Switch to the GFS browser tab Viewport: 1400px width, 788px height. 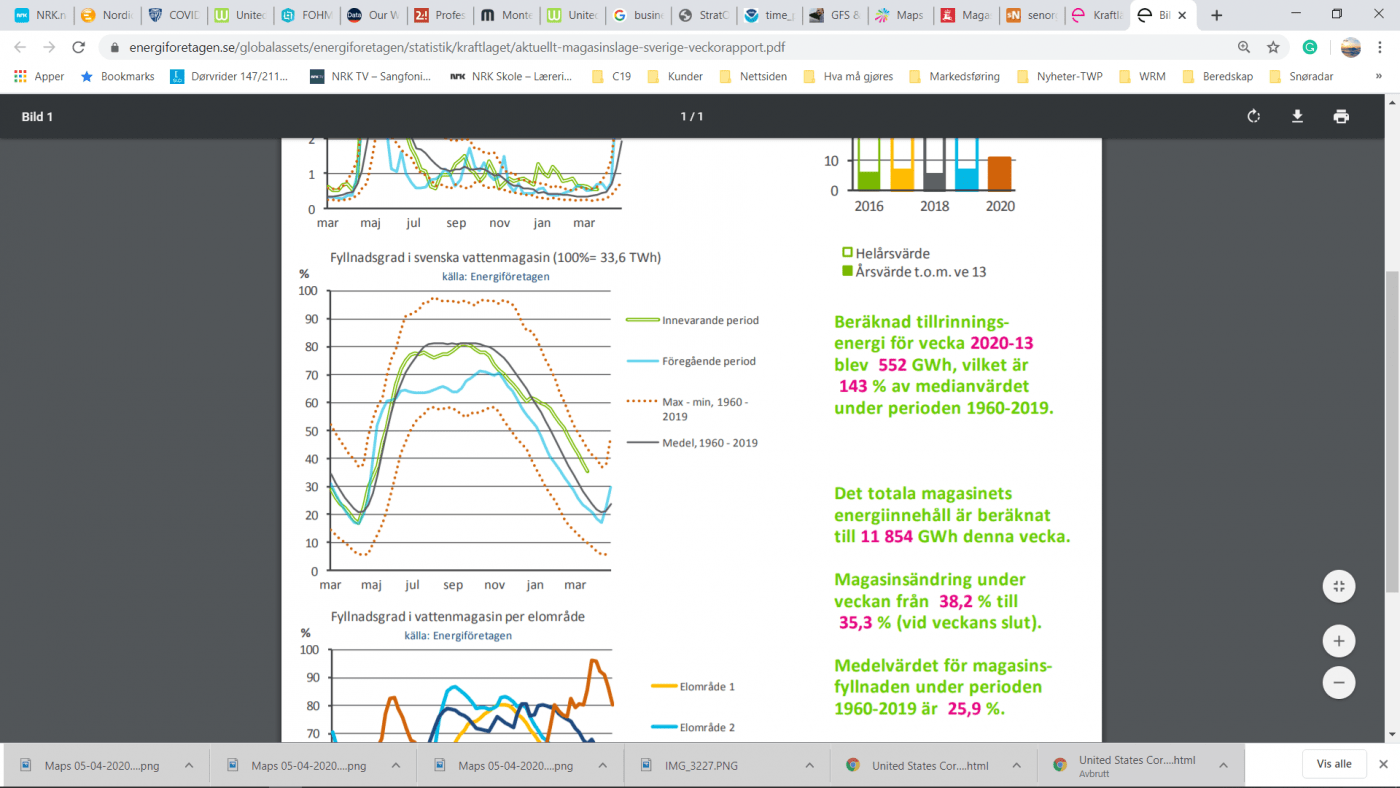[x=834, y=15]
